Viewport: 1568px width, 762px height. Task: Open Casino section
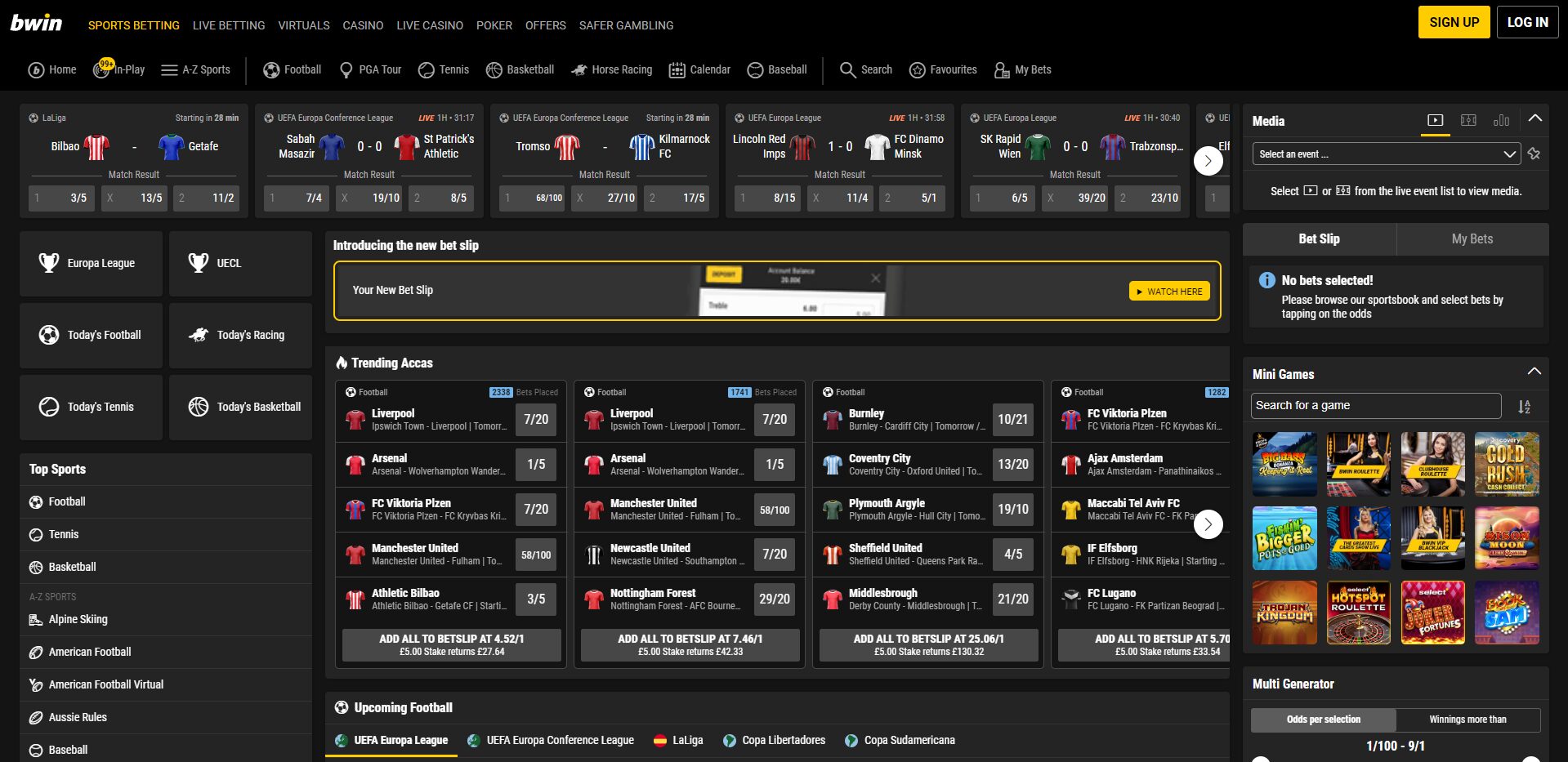click(x=363, y=25)
